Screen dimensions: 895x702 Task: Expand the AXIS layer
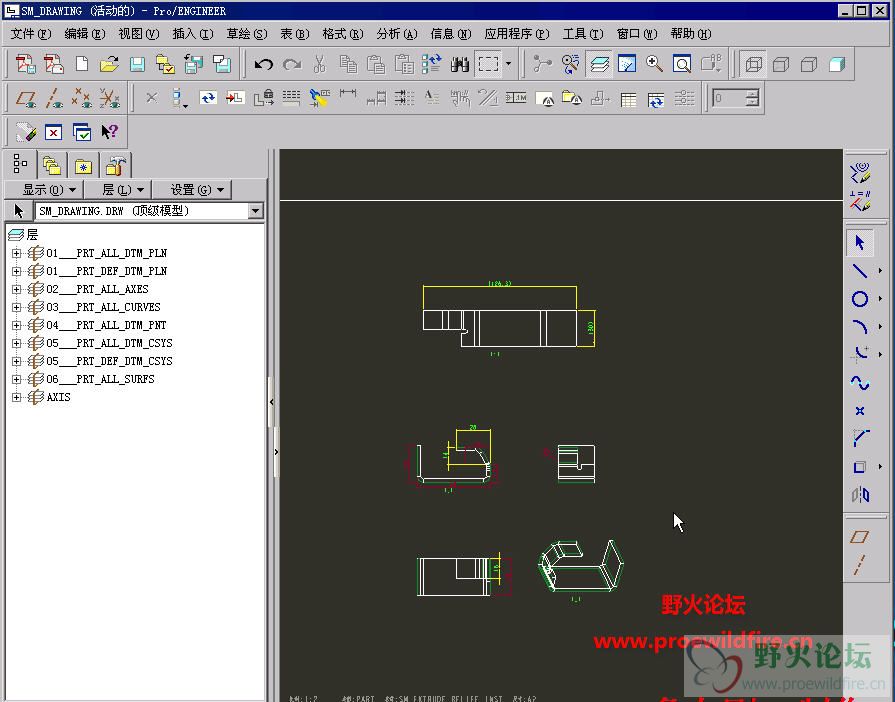(x=16, y=397)
